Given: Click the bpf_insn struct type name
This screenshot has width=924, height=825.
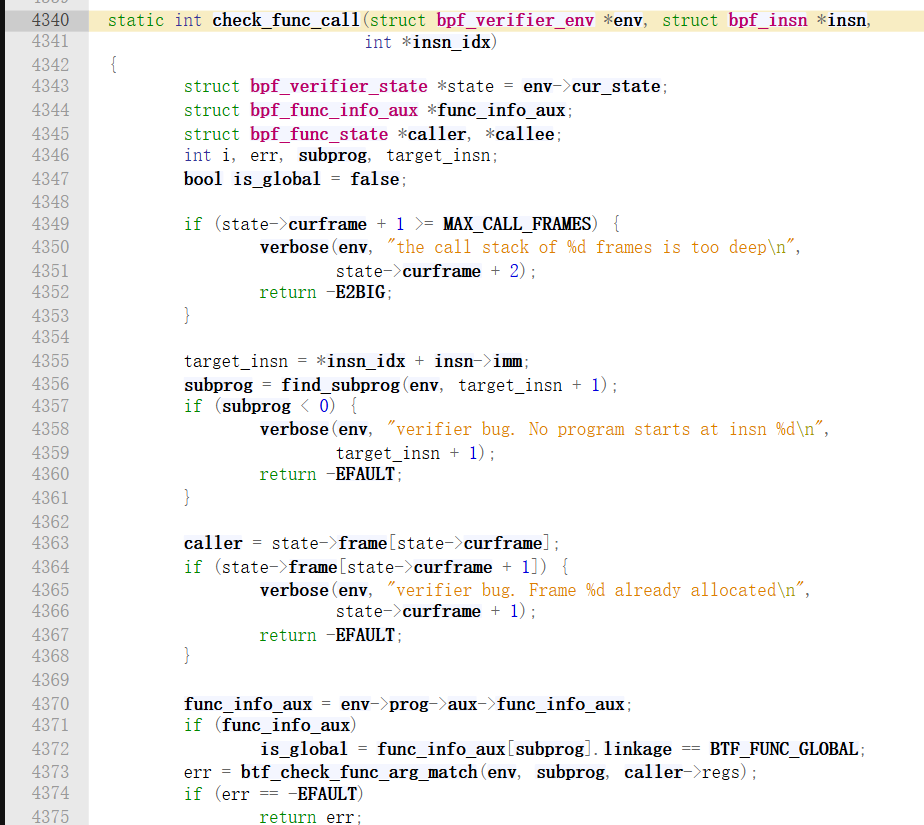Looking at the screenshot, I should pyautogui.click(x=768, y=21).
